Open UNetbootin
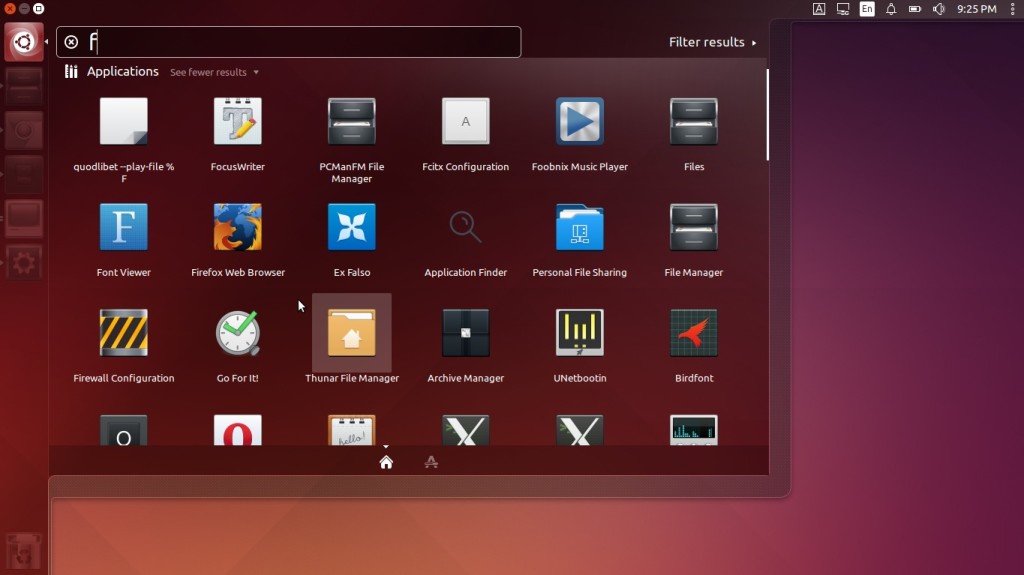The height and width of the screenshot is (575, 1024). point(580,333)
